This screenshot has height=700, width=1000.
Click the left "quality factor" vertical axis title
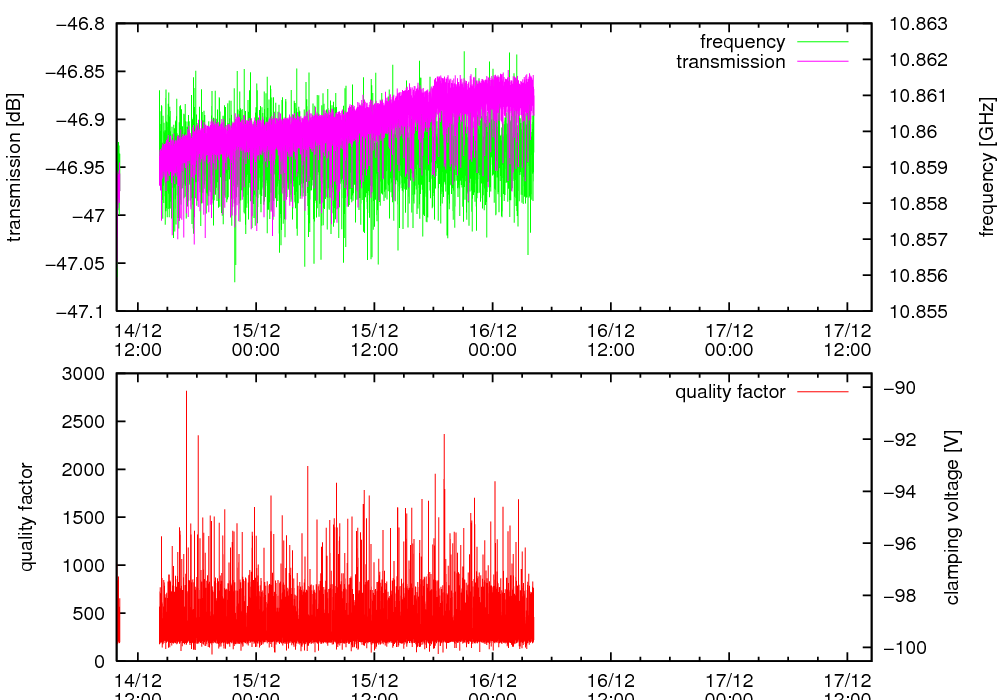click(27, 517)
